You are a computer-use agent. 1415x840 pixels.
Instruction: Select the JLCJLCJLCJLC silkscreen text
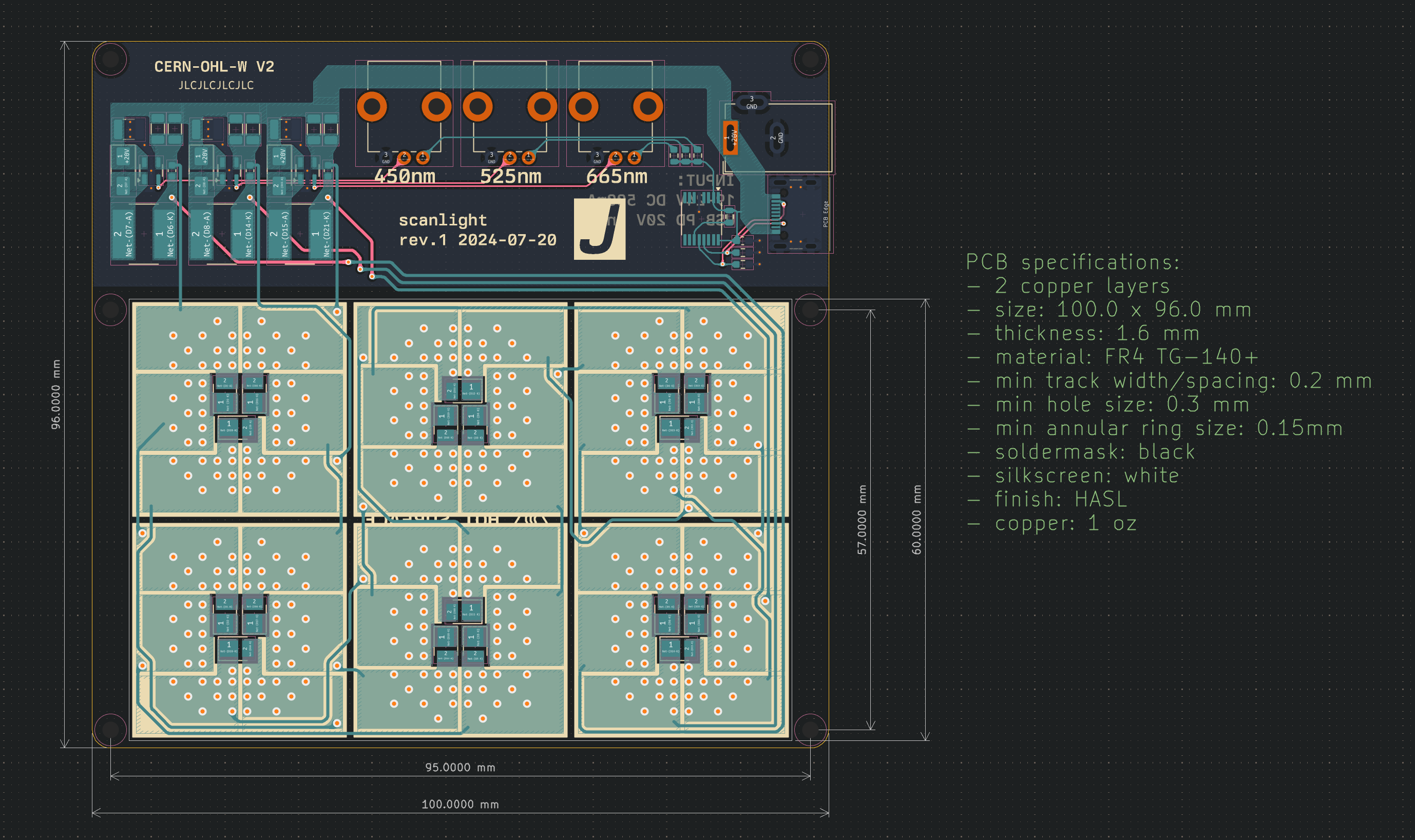pyautogui.click(x=216, y=85)
